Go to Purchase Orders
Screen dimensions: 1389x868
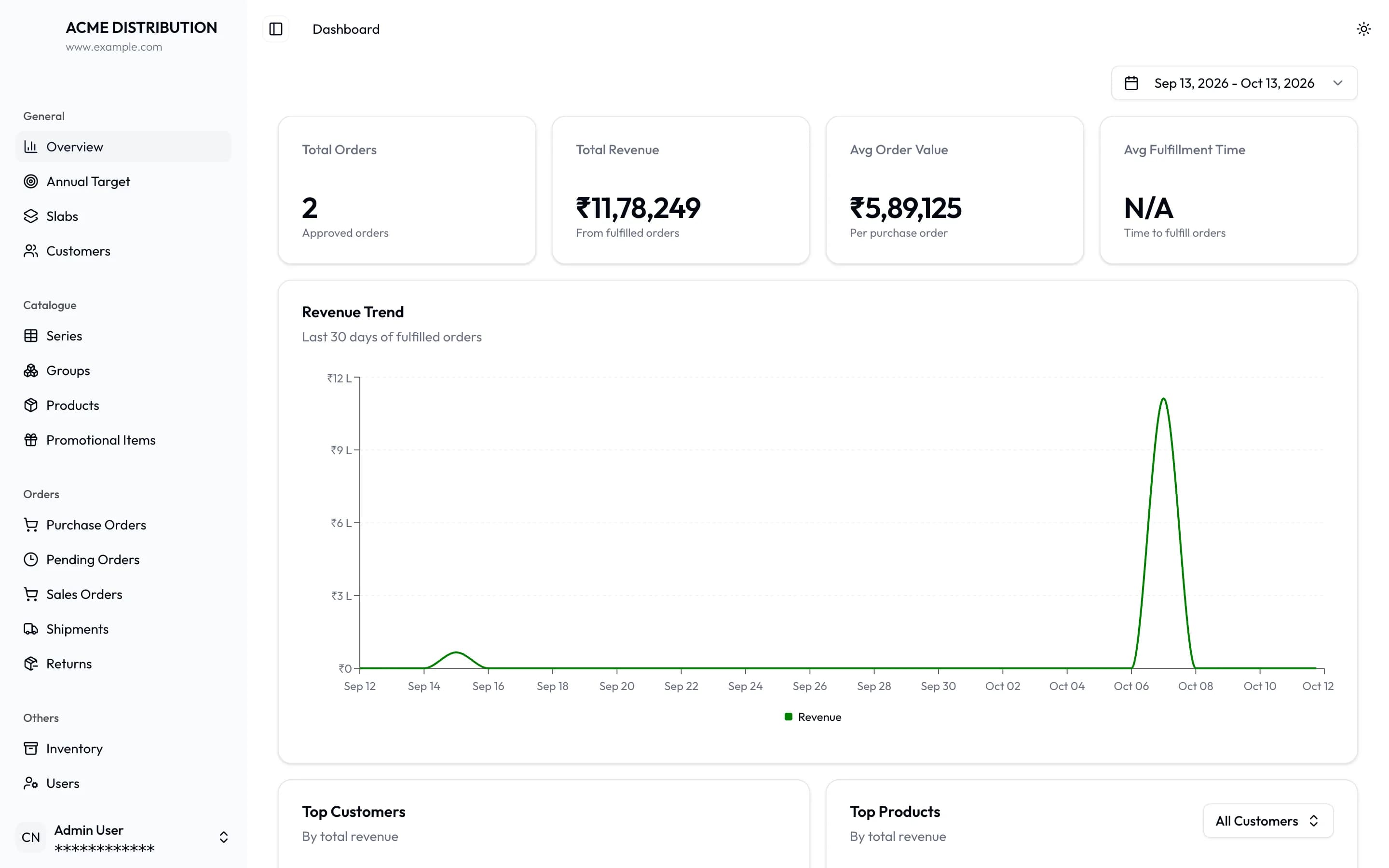pyautogui.click(x=123, y=525)
